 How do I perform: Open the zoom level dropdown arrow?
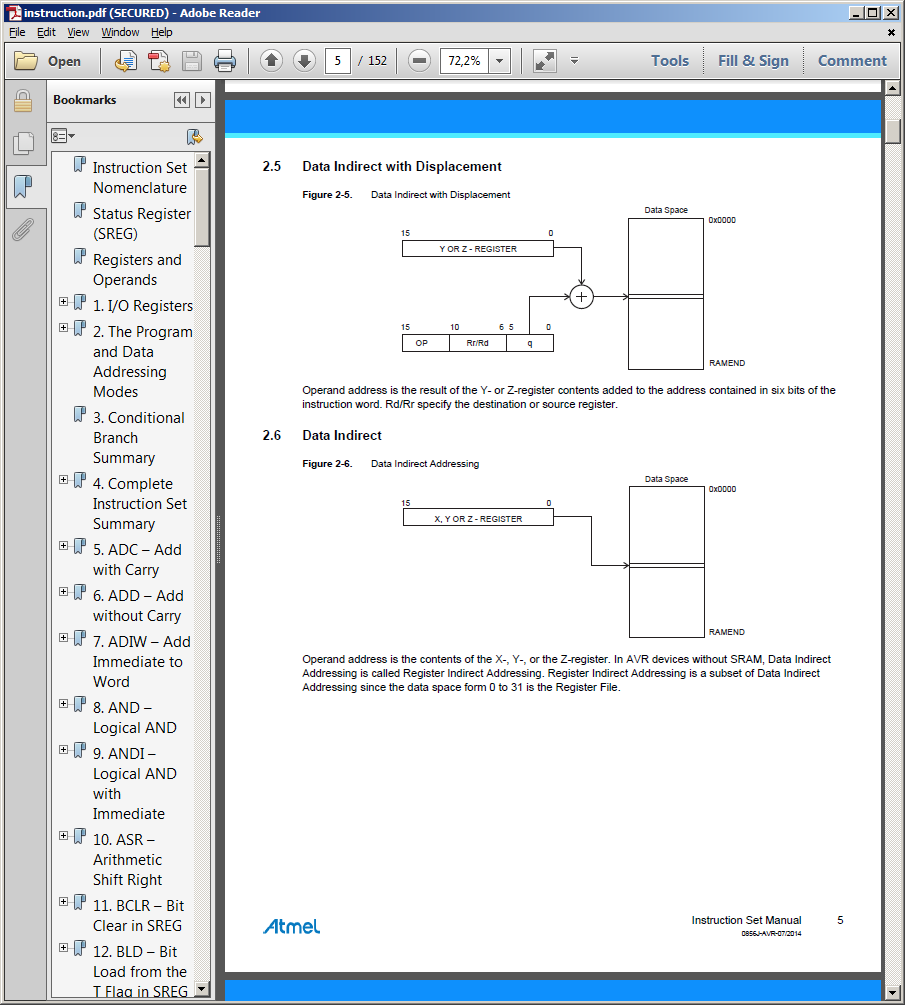point(499,61)
